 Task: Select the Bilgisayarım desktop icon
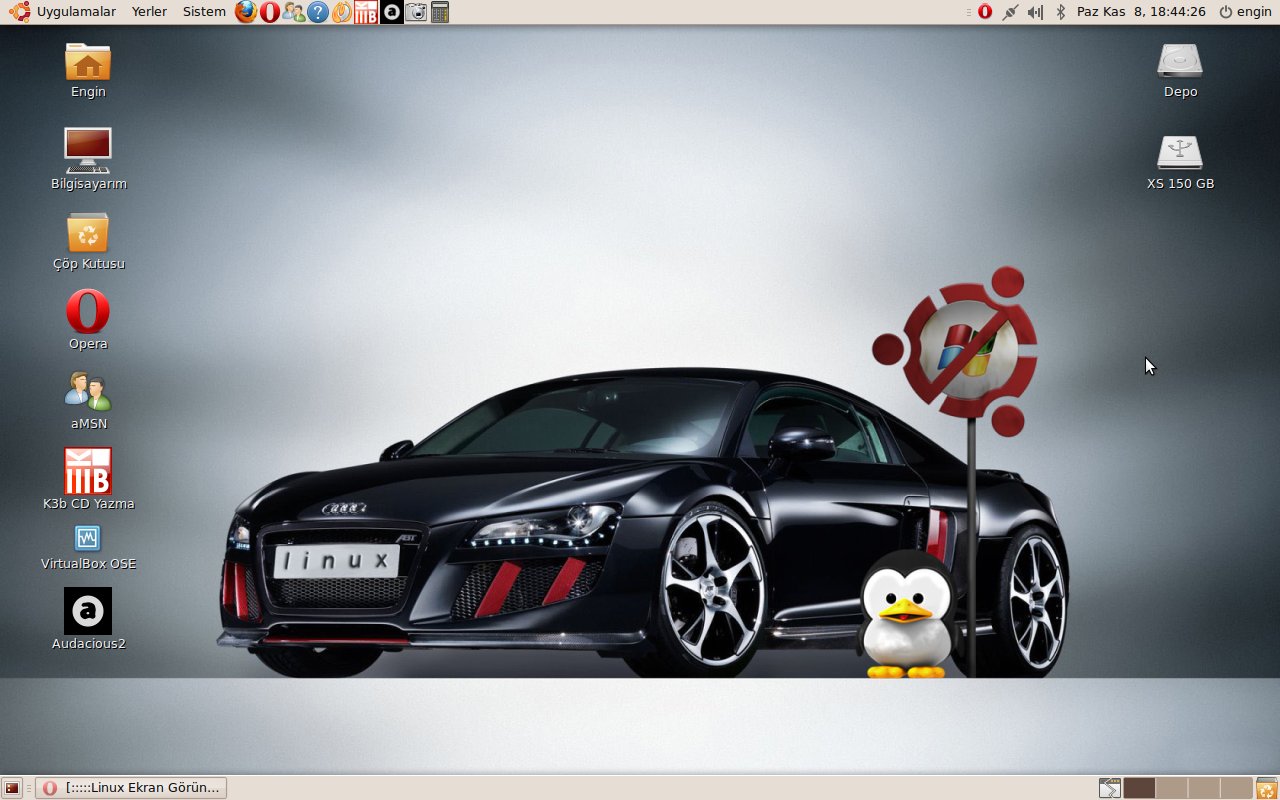point(88,159)
